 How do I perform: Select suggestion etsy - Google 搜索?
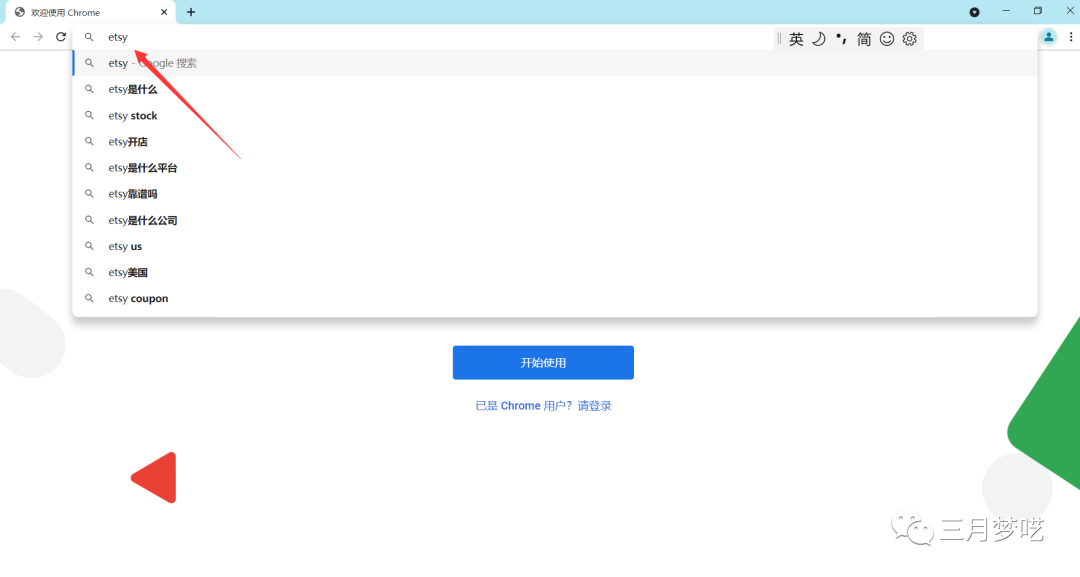[x=555, y=63]
